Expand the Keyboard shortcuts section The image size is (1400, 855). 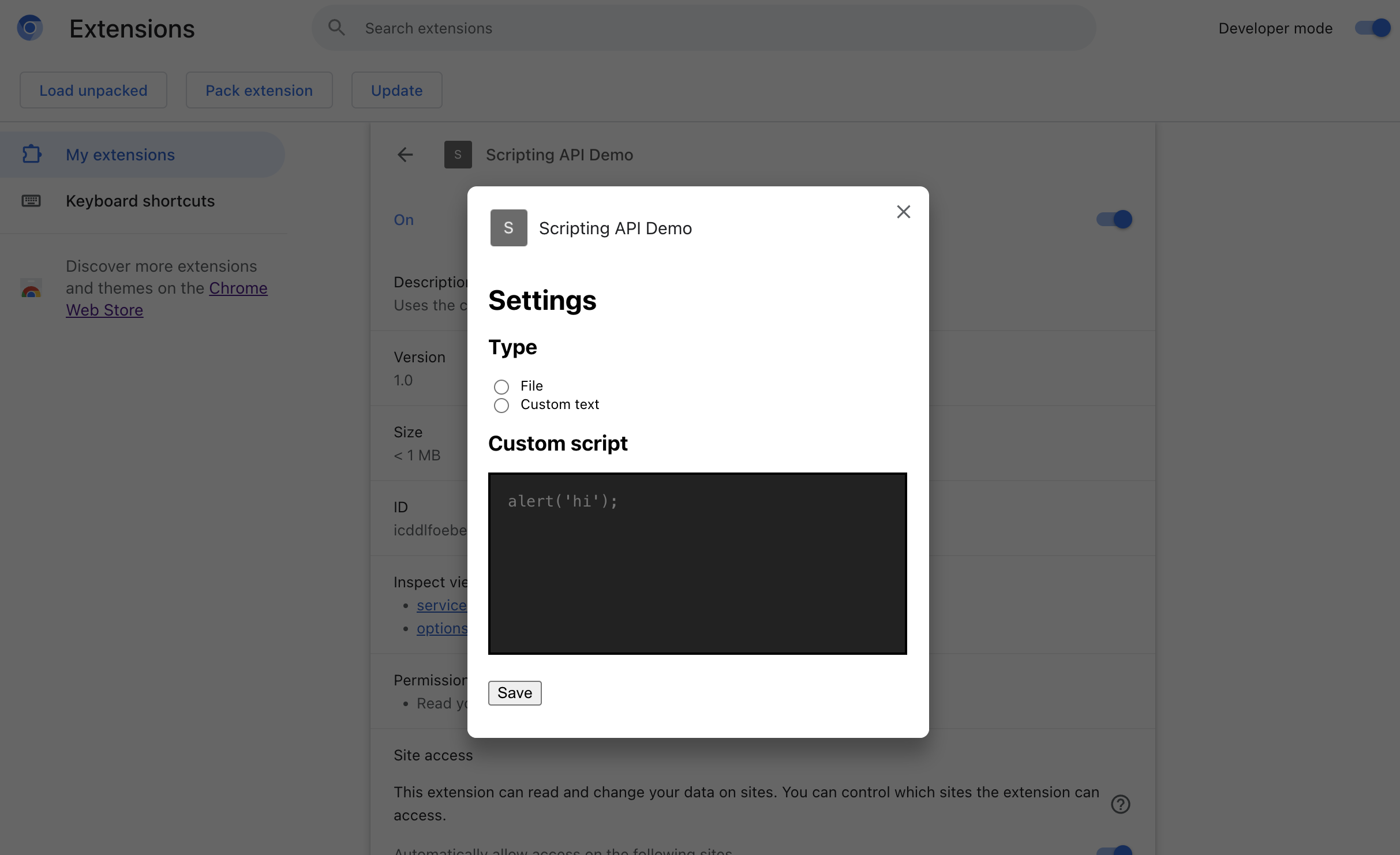click(140, 200)
